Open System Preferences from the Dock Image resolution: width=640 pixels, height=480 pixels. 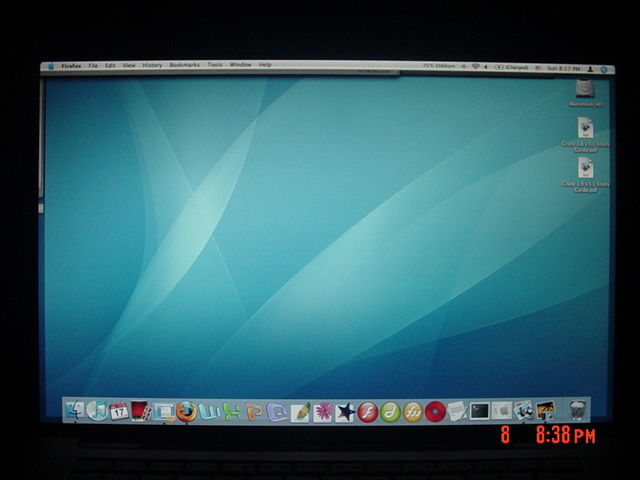502,410
